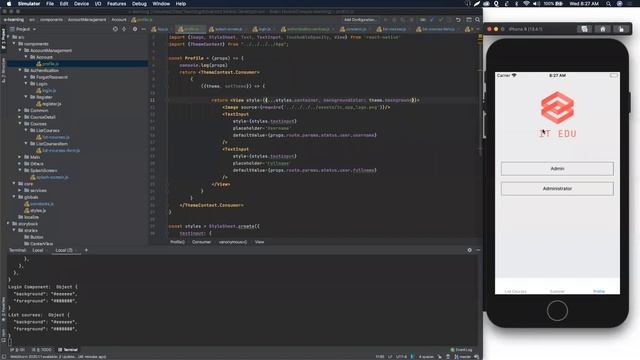The height and width of the screenshot is (360, 640).
Task: Click the Apple menu icon
Action: 9,4
